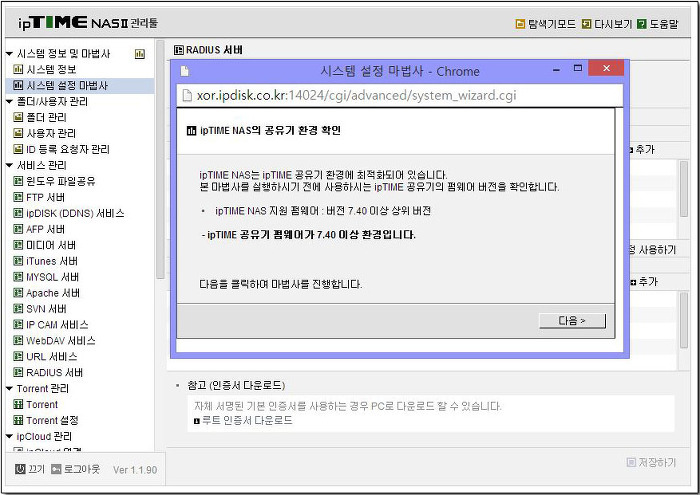Click 다음 > button in wizard

[572, 321]
